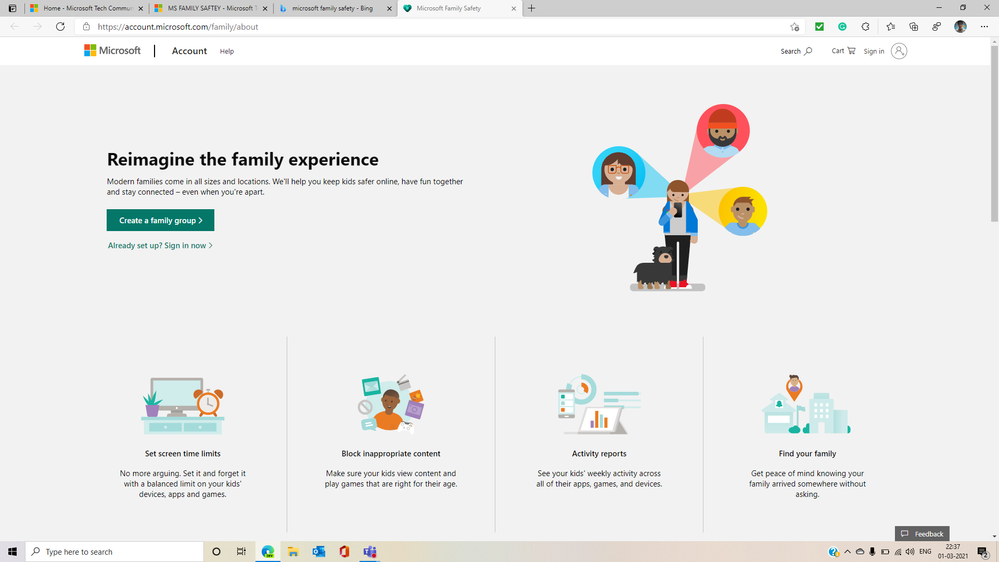
Task: Click the Find your family illustration
Action: click(x=807, y=404)
